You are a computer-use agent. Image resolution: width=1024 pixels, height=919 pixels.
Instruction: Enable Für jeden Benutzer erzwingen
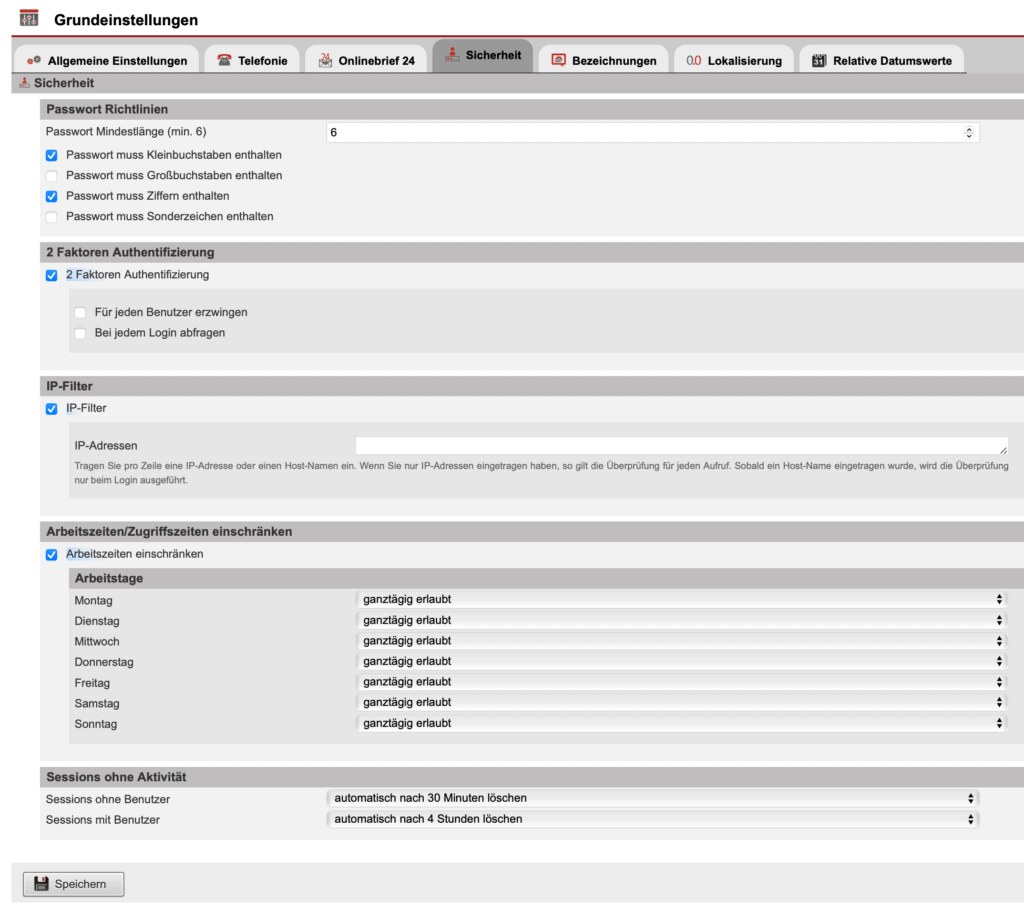[x=80, y=313]
